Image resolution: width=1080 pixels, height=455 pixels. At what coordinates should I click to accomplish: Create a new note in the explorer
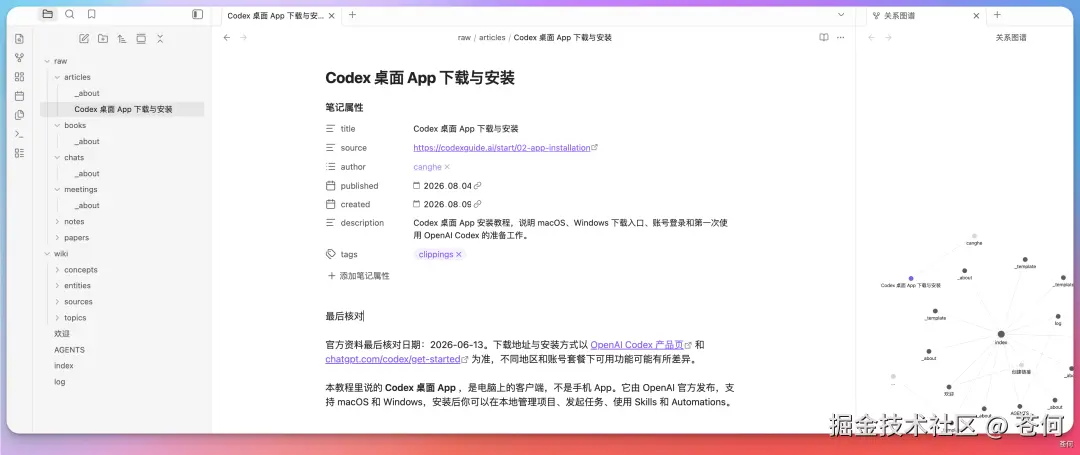pyautogui.click(x=84, y=39)
